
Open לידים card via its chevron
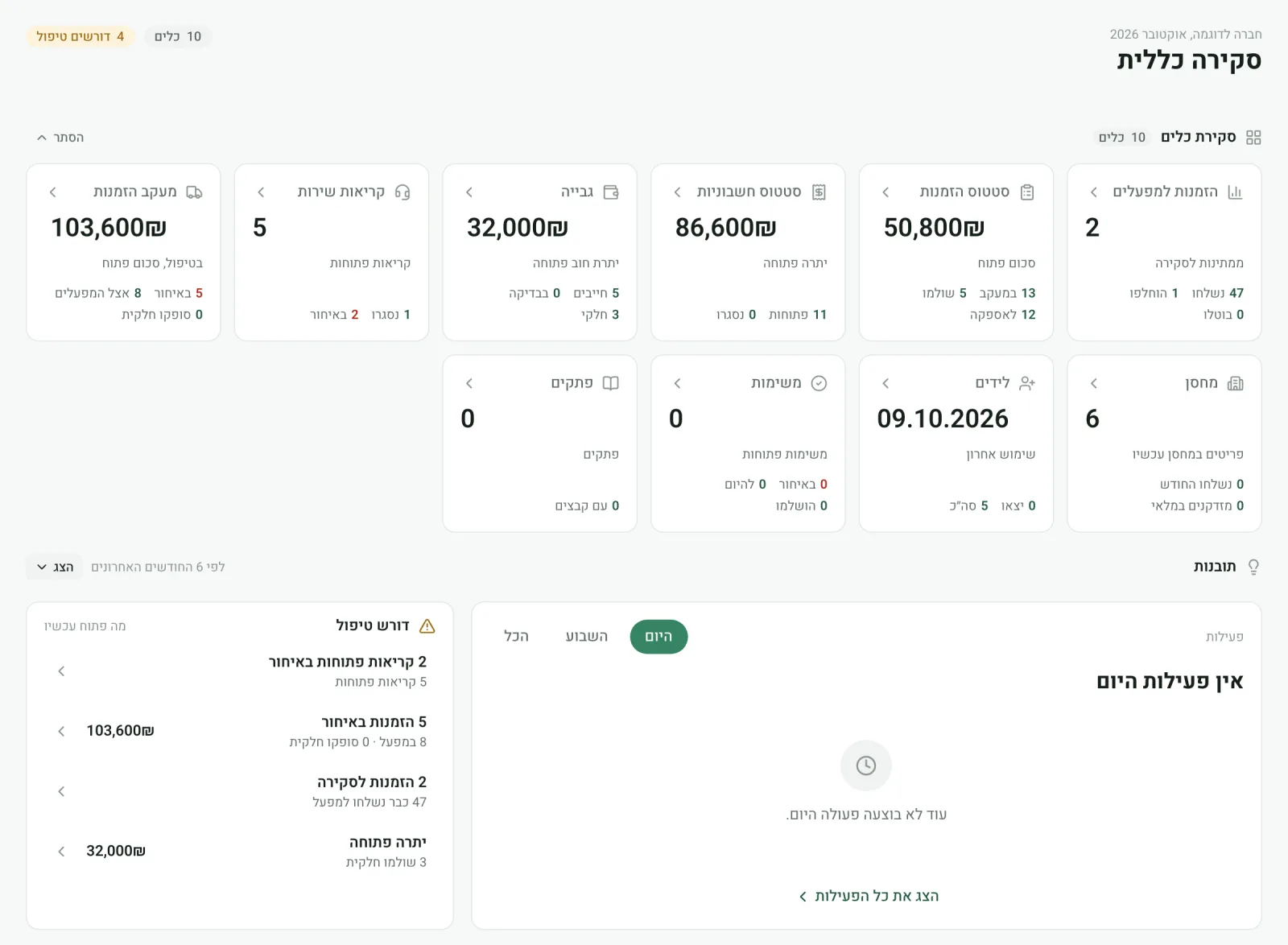(885, 383)
